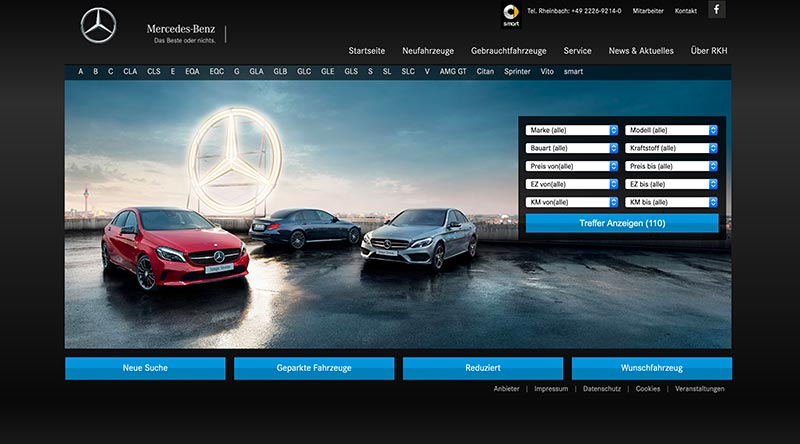Viewport: 800px width, 444px height.
Task: Open the Datenschutz footer link
Action: [602, 389]
